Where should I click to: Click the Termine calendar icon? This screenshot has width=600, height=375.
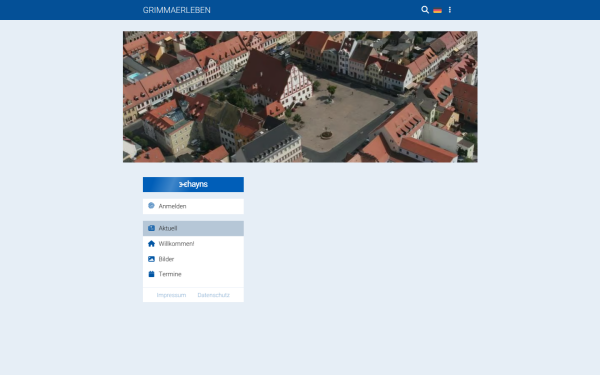tap(151, 274)
